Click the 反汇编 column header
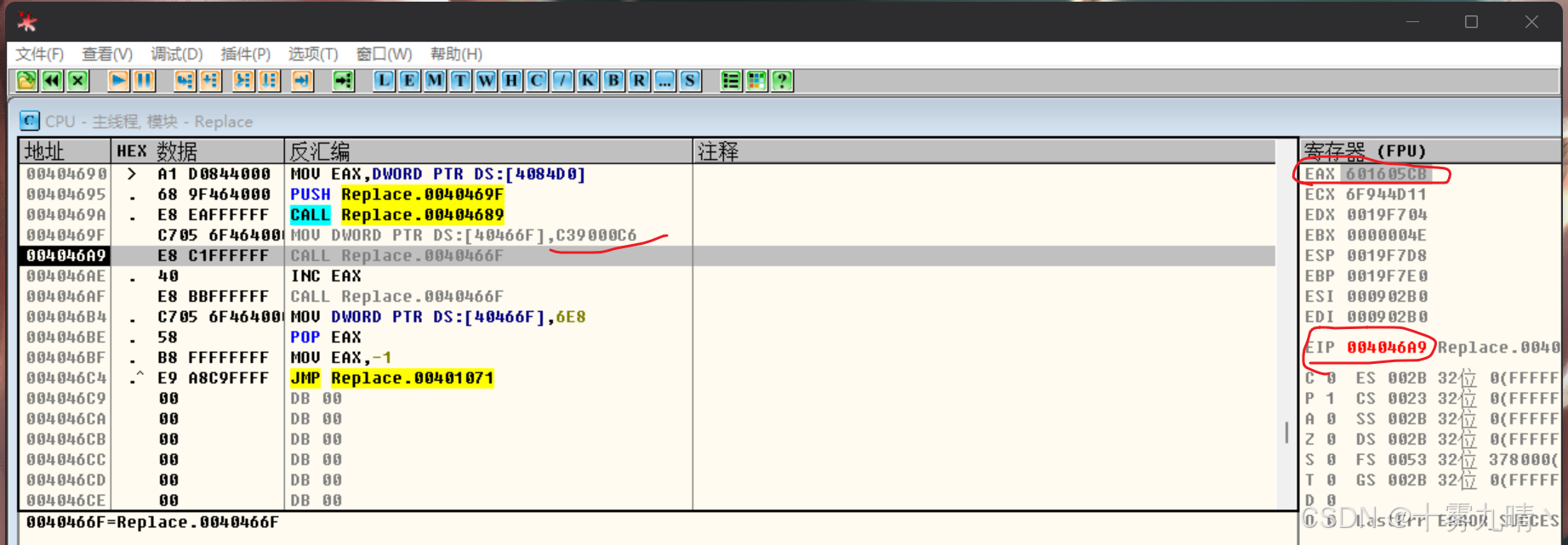The image size is (1568, 545). click(488, 151)
